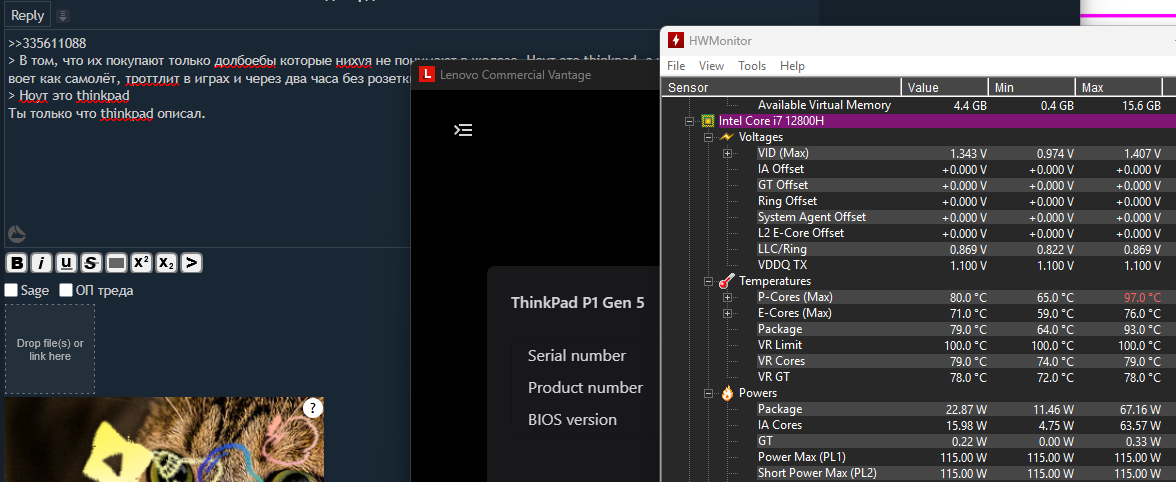Click the Reply tab button
This screenshot has width=1176, height=482.
click(27, 15)
